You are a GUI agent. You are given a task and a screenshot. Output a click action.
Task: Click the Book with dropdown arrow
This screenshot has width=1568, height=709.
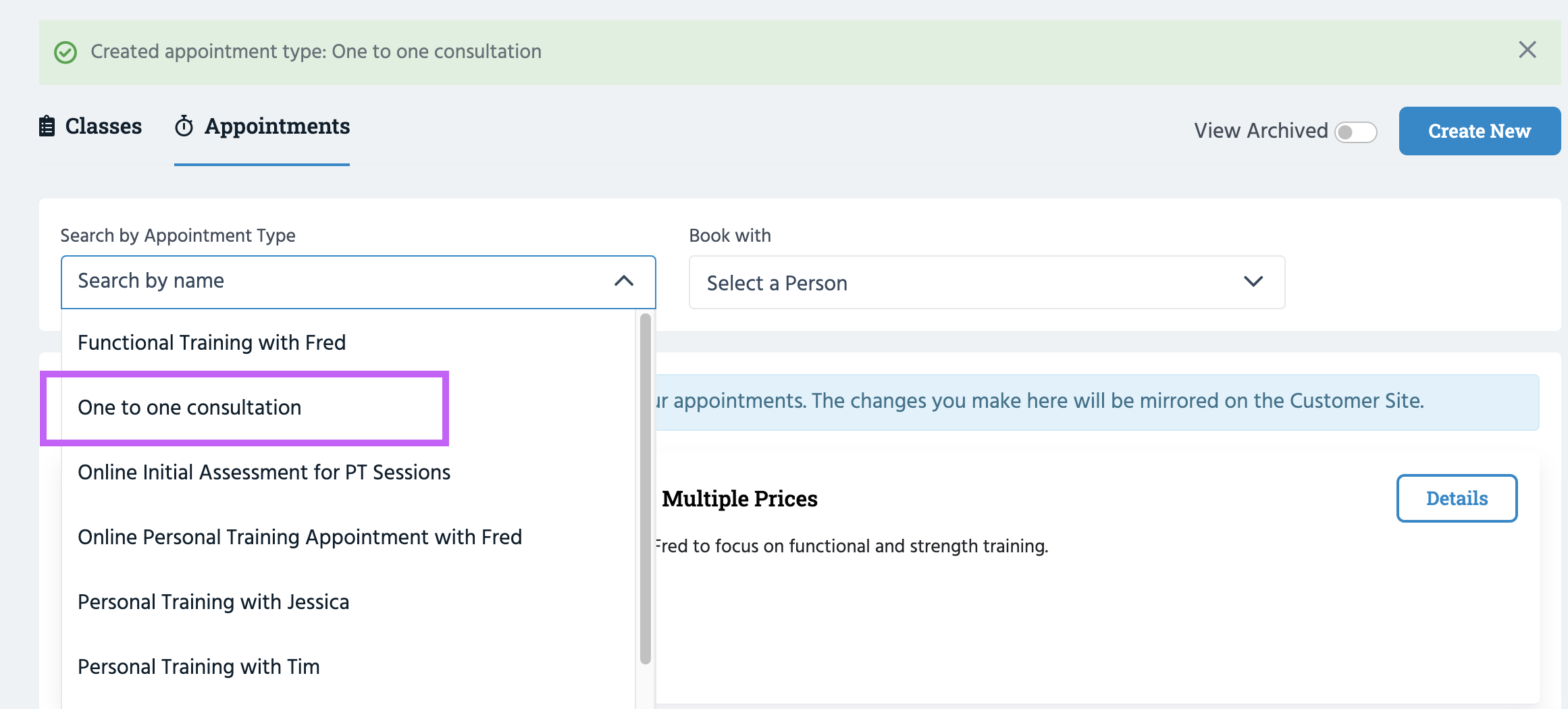coord(1253,282)
